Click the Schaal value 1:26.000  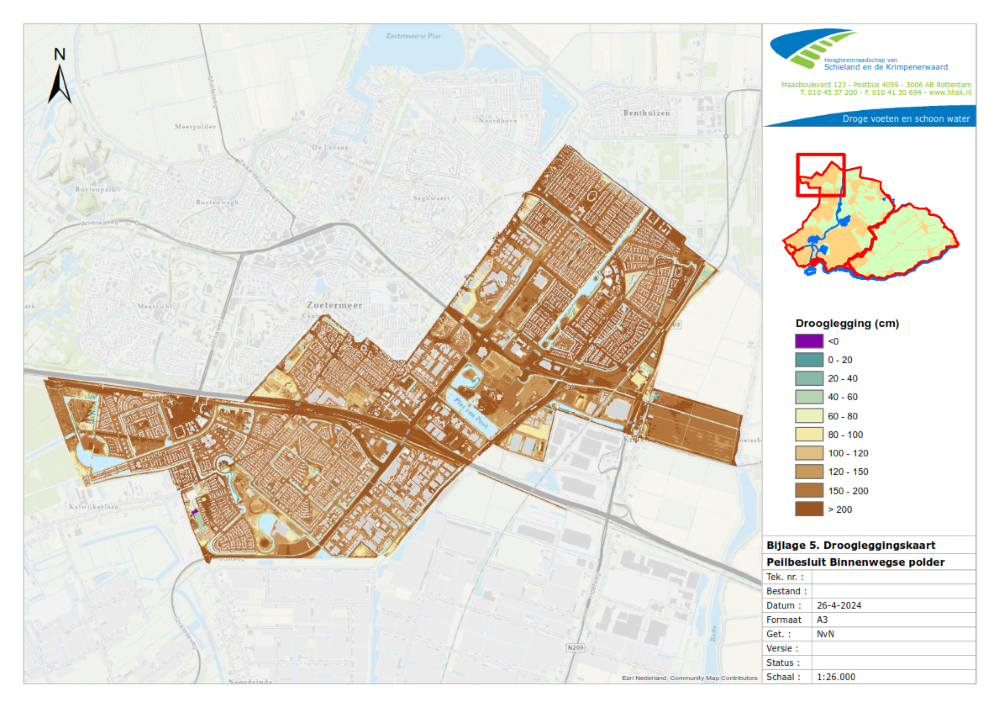coord(836,677)
